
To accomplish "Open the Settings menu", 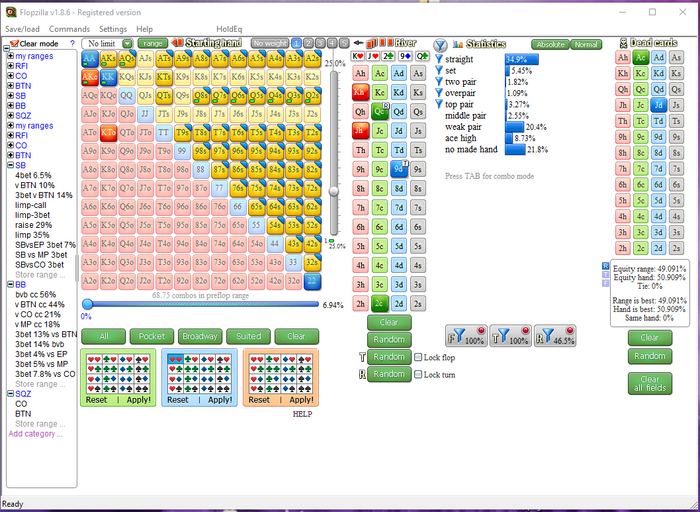I will (113, 29).
